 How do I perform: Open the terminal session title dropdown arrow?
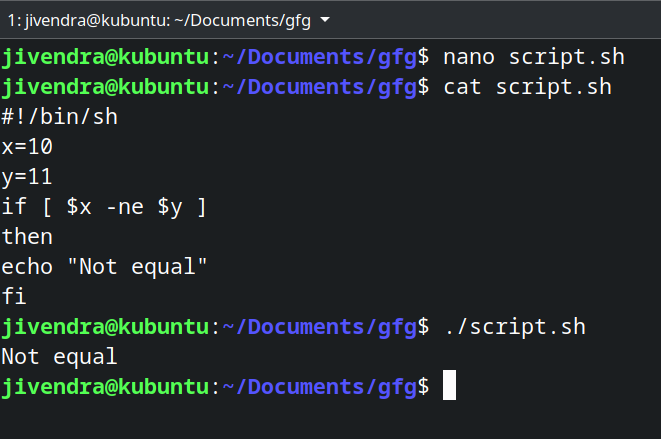pos(327,20)
